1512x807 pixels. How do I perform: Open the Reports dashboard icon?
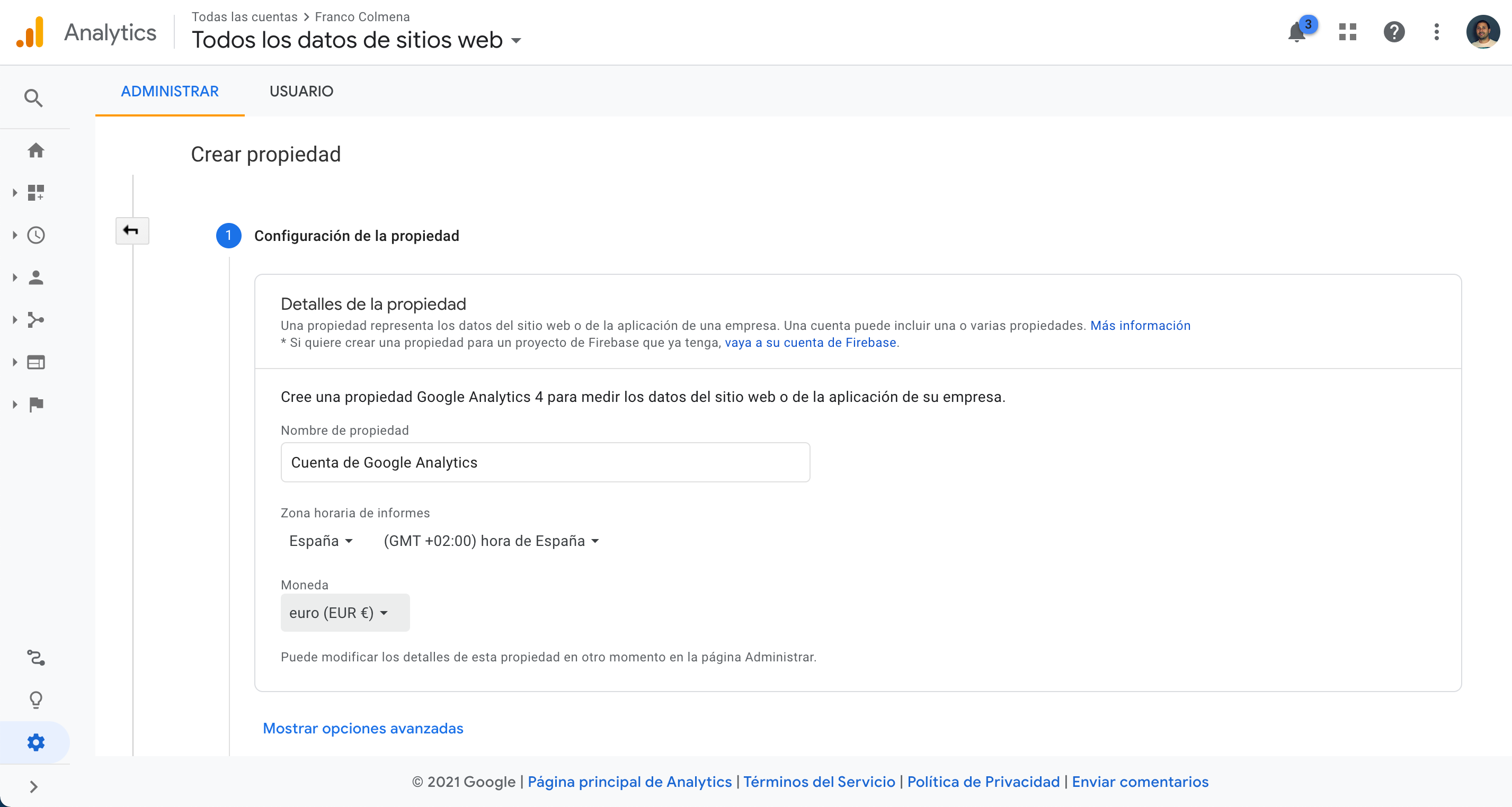tap(37, 193)
